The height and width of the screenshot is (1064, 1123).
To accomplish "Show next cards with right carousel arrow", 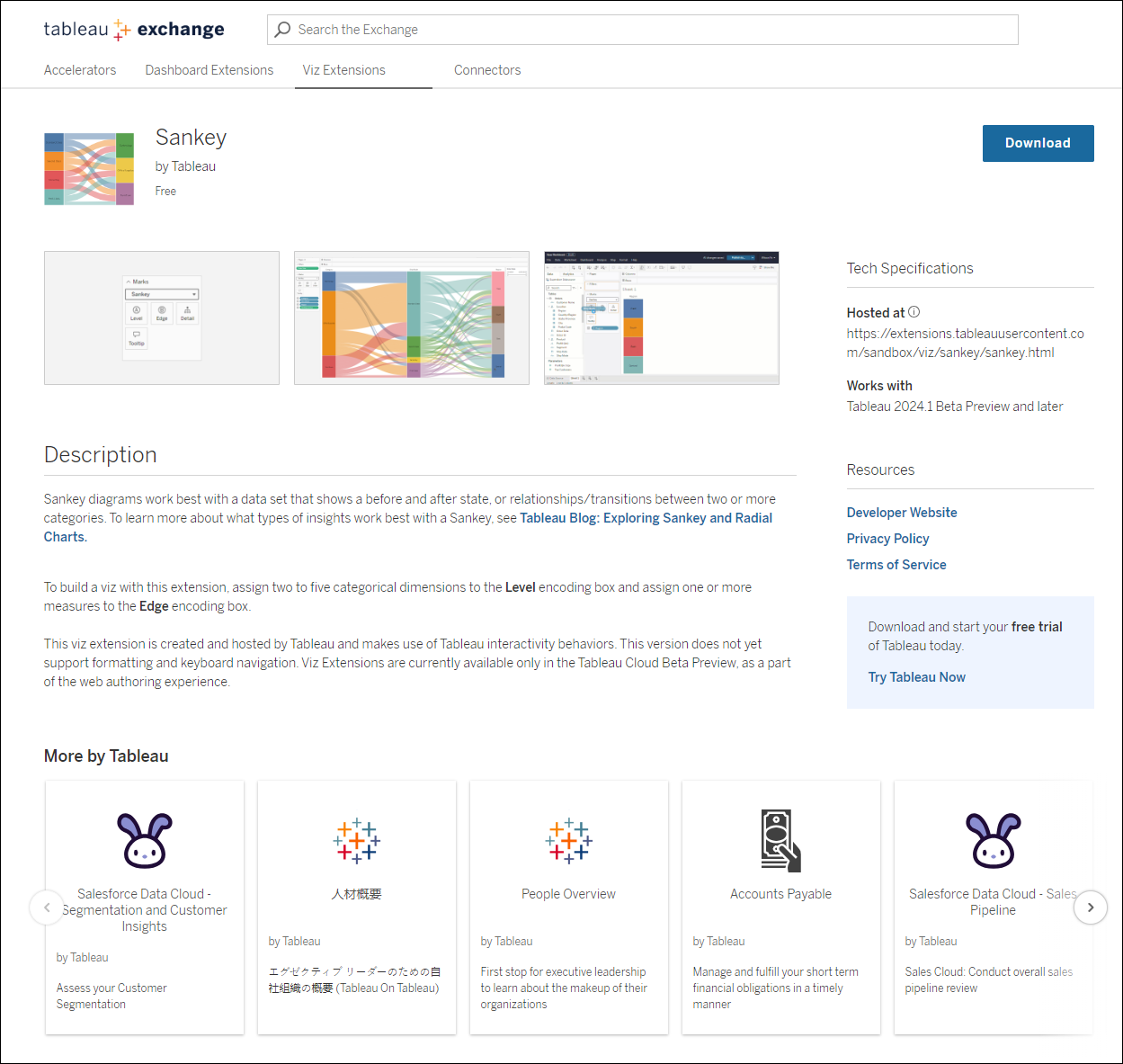I will click(x=1091, y=908).
